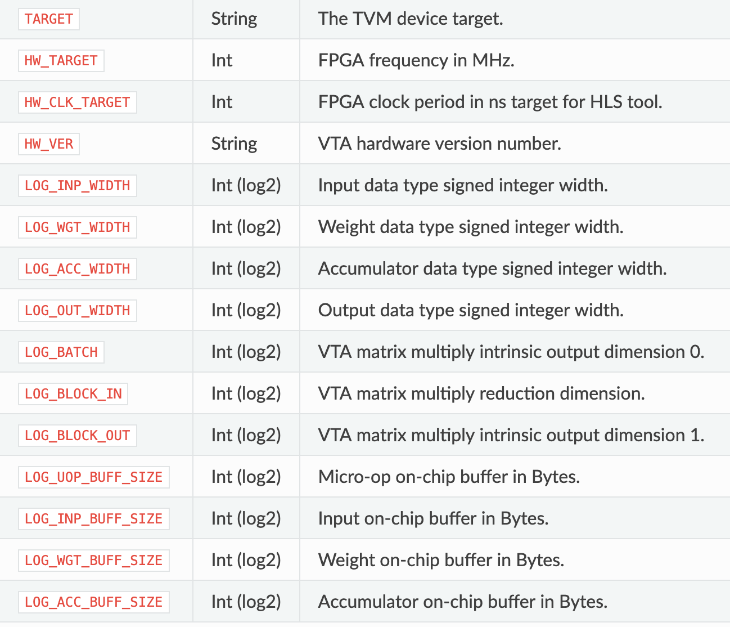Click the TARGET parameter code label
Screen dimensions: 730x627
click(x=49, y=19)
